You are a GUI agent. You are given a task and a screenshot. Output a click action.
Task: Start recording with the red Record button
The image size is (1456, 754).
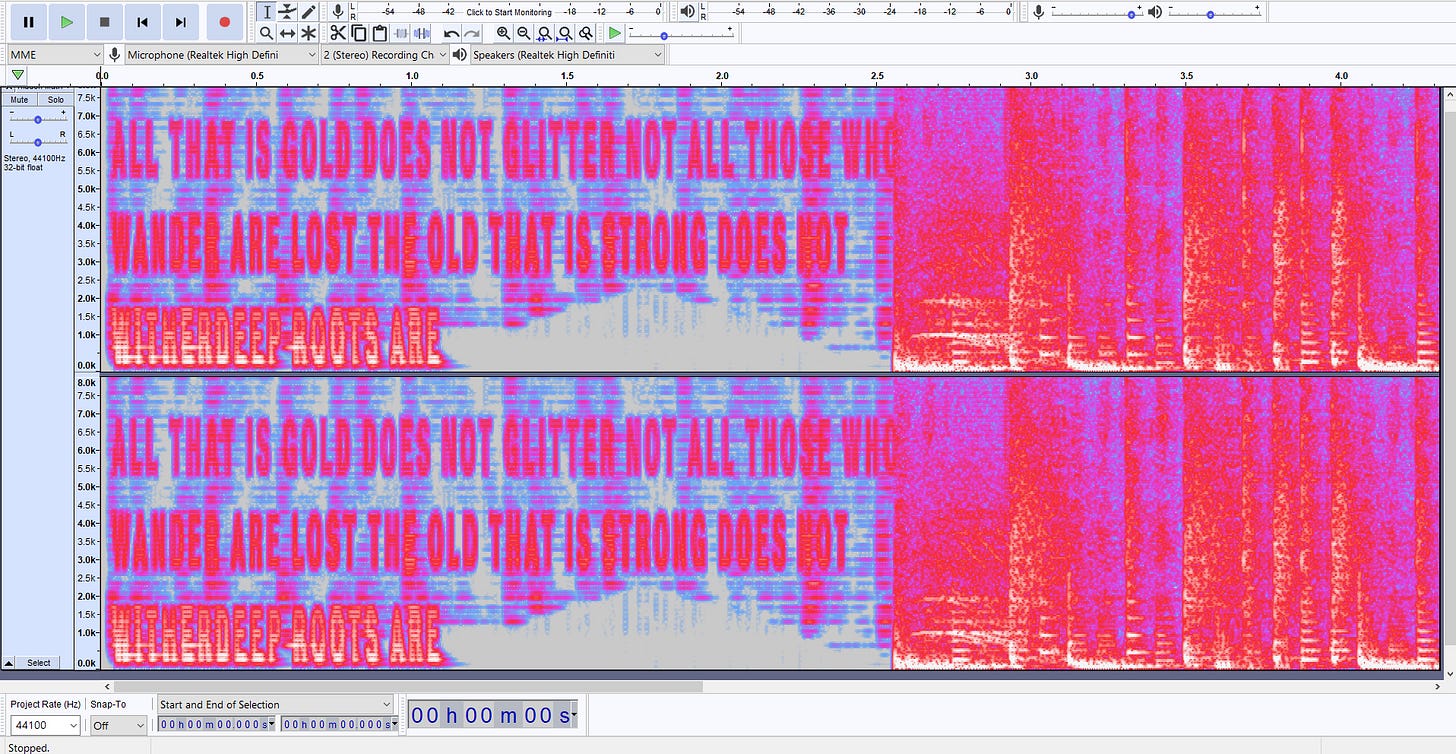pyautogui.click(x=224, y=21)
